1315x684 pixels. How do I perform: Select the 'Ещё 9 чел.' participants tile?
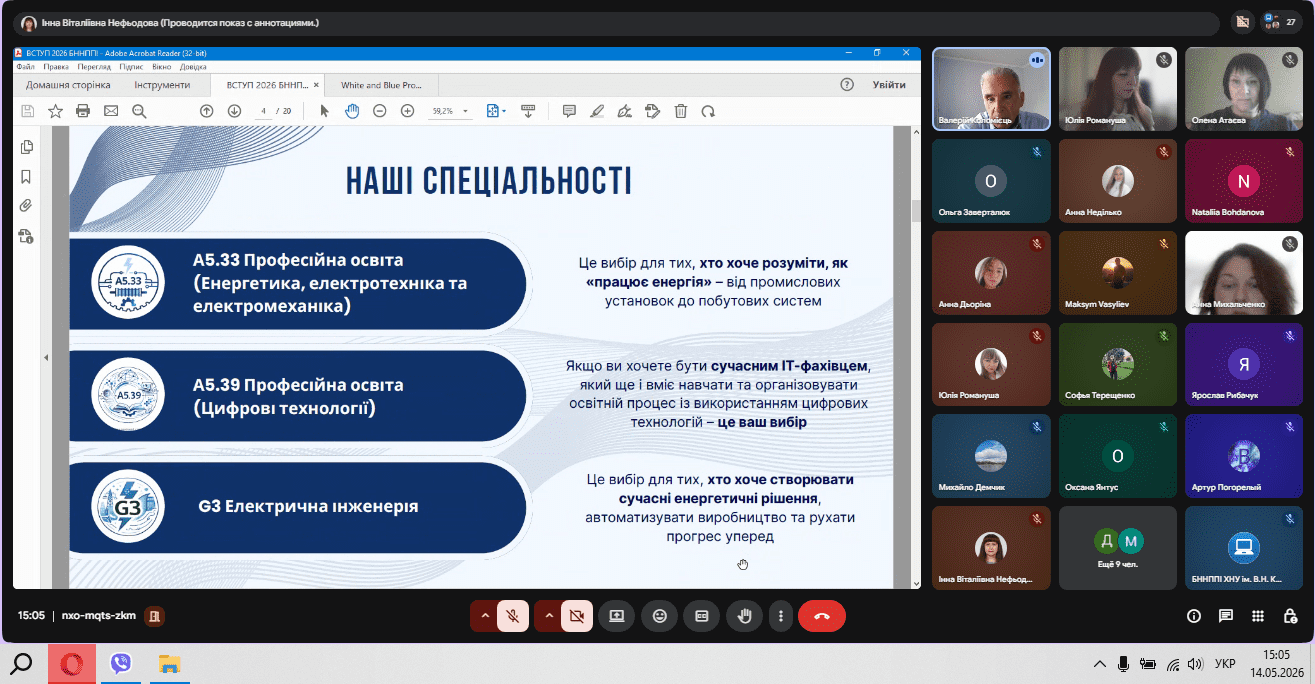[x=1117, y=546]
